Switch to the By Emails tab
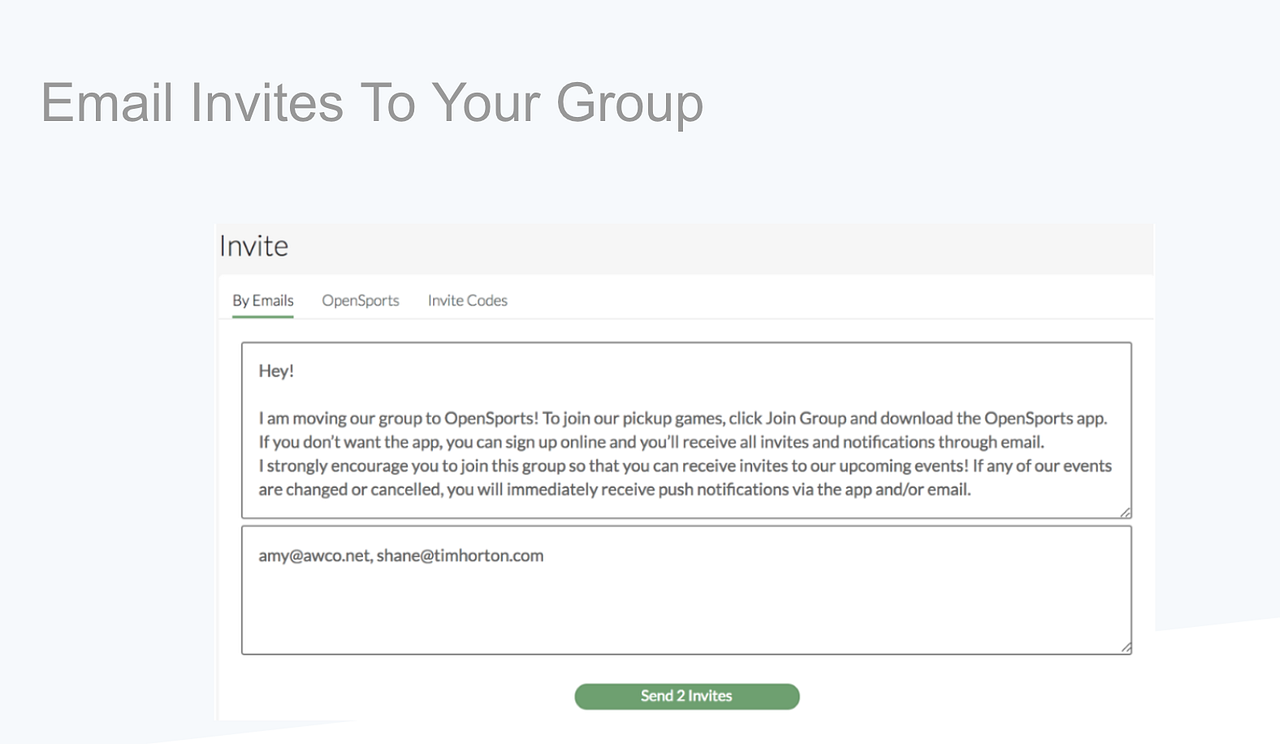The image size is (1280, 744). (263, 300)
